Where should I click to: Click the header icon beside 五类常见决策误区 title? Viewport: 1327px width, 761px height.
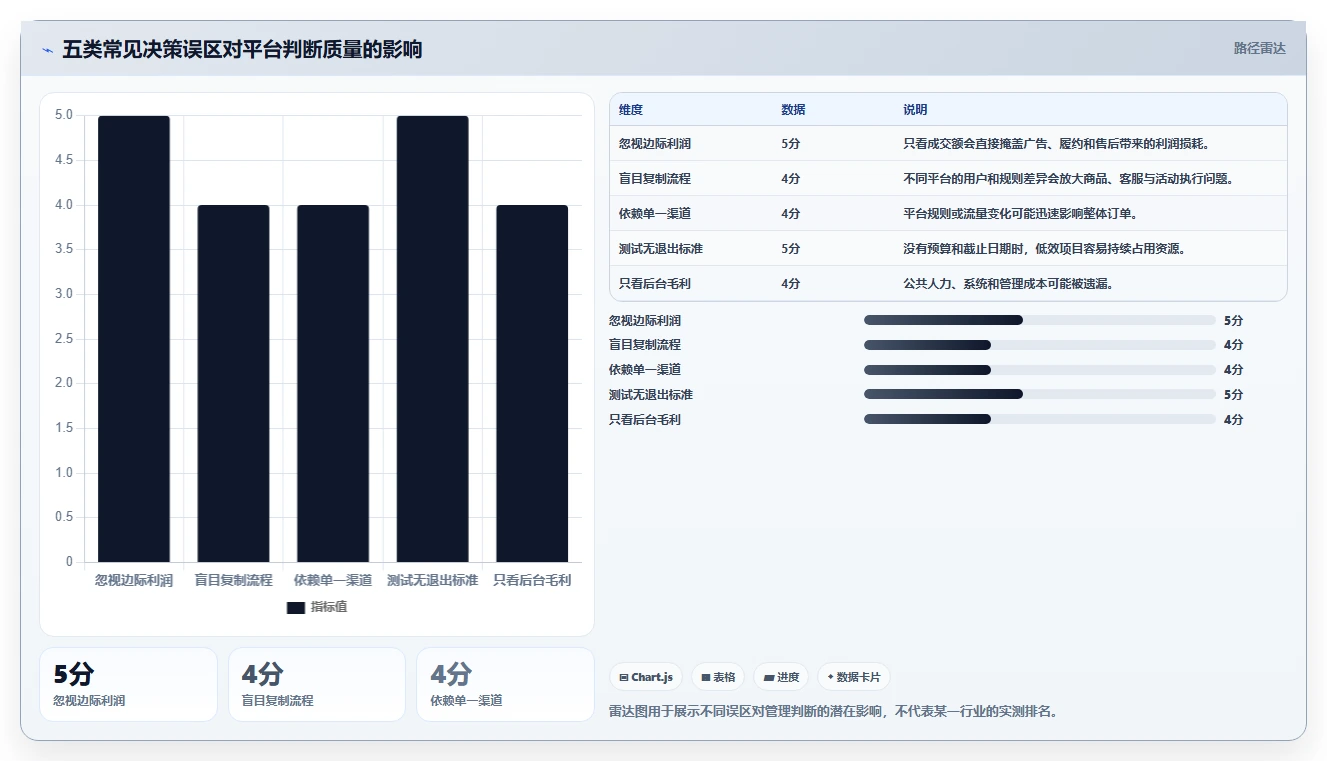coord(47,50)
